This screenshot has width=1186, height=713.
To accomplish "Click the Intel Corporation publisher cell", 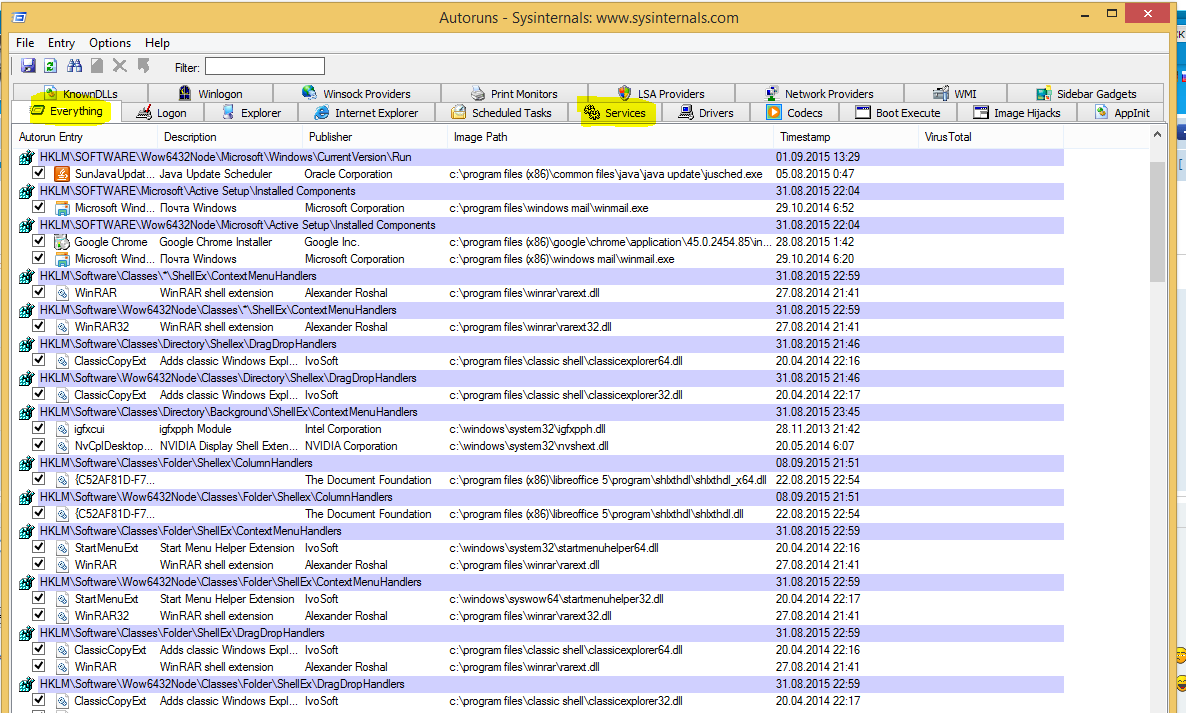I will pos(343,429).
